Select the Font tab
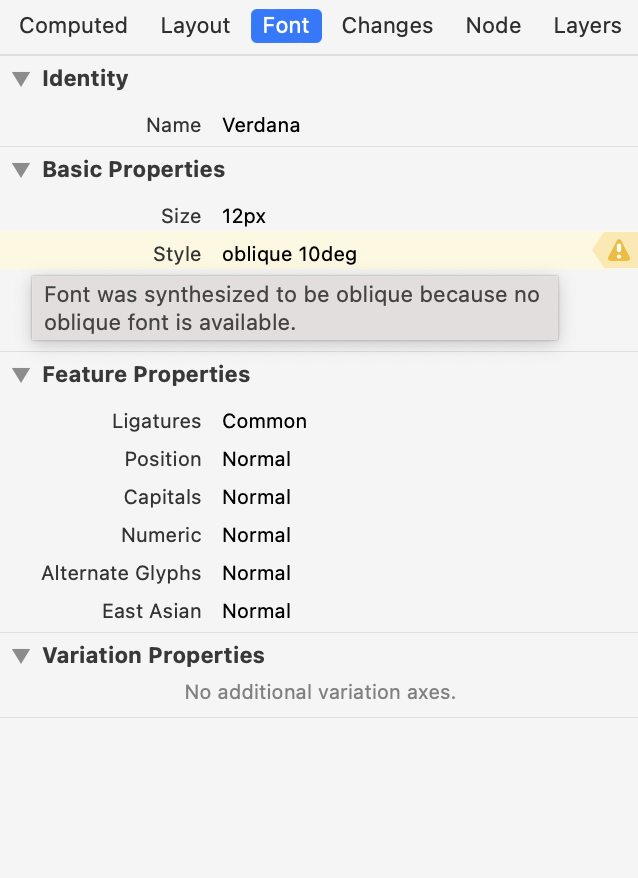Image resolution: width=638 pixels, height=878 pixels. point(286,26)
